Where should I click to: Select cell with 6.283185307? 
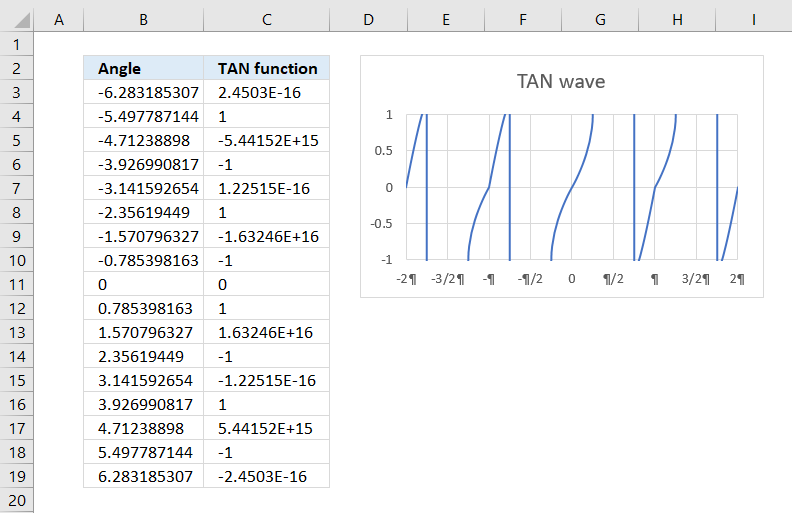coord(143,476)
